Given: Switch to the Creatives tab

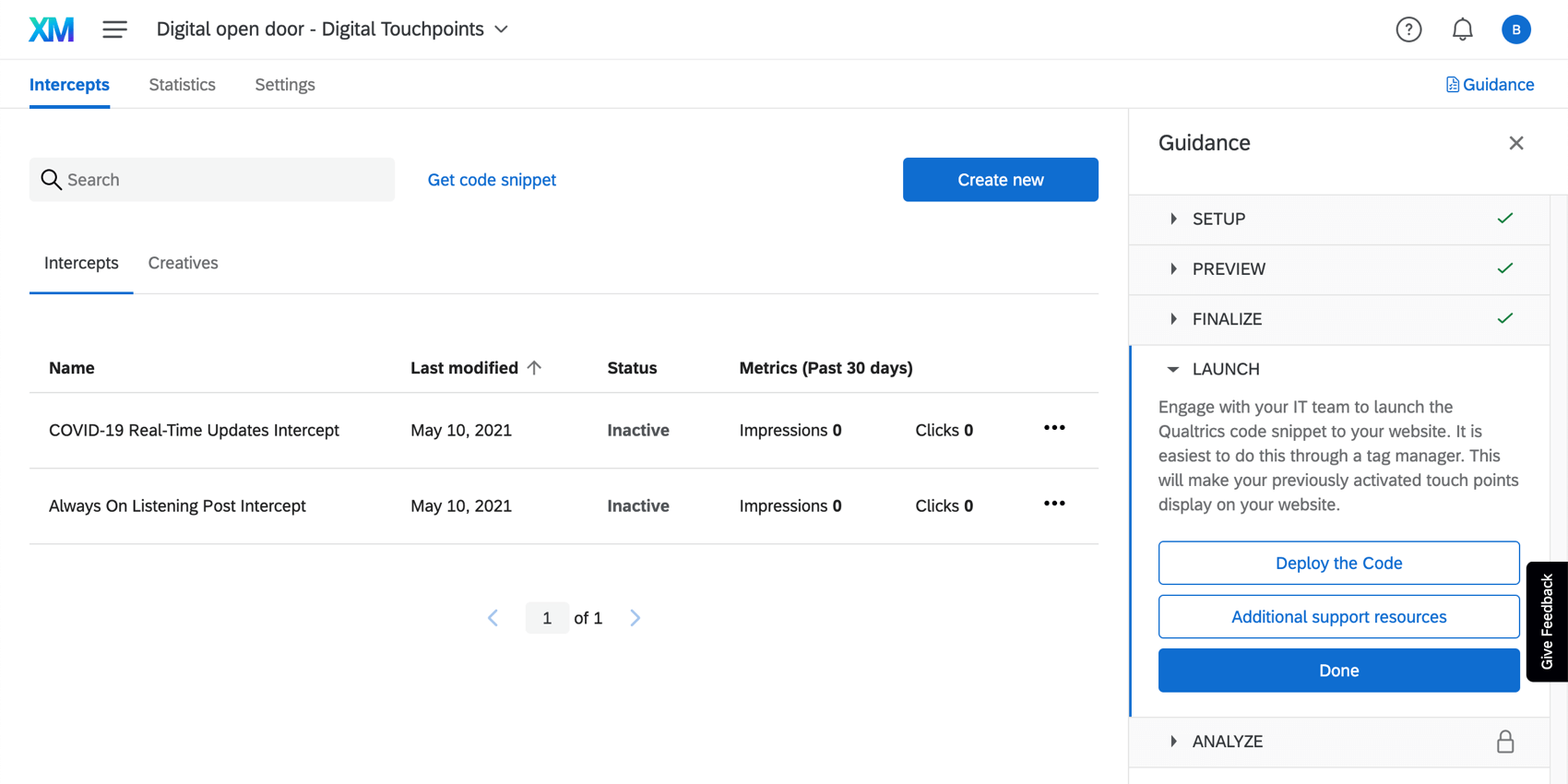Looking at the screenshot, I should pyautogui.click(x=183, y=263).
